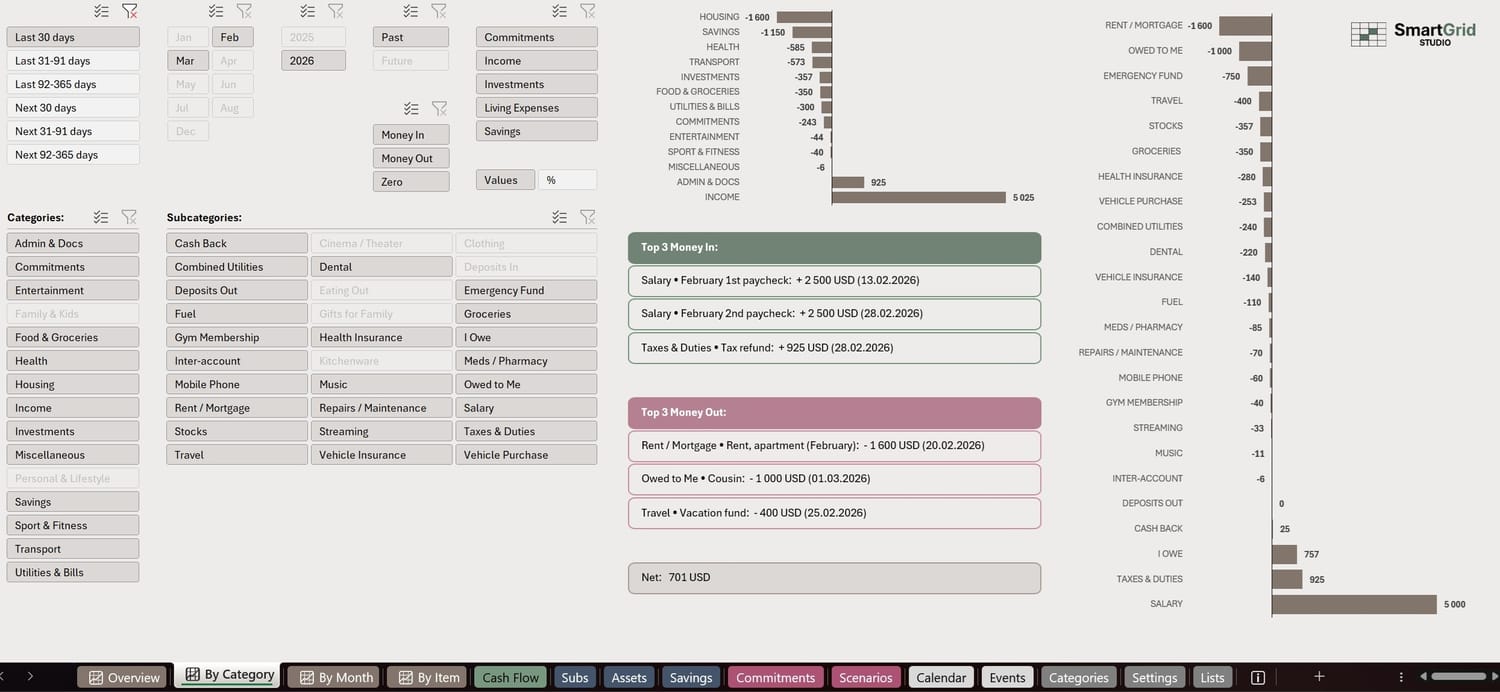The height and width of the screenshot is (692, 1500).
Task: Toggle the Money Out filter
Action: 410,157
